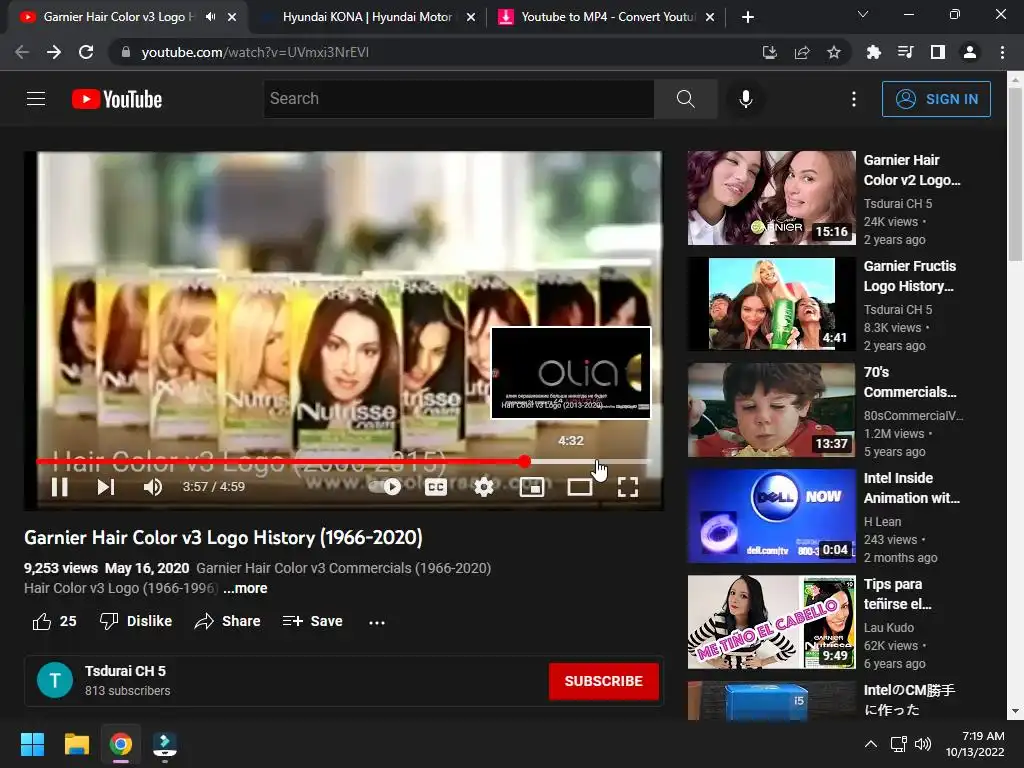The image size is (1024, 768).
Task: Open the downloader app in taskbar
Action: point(165,744)
